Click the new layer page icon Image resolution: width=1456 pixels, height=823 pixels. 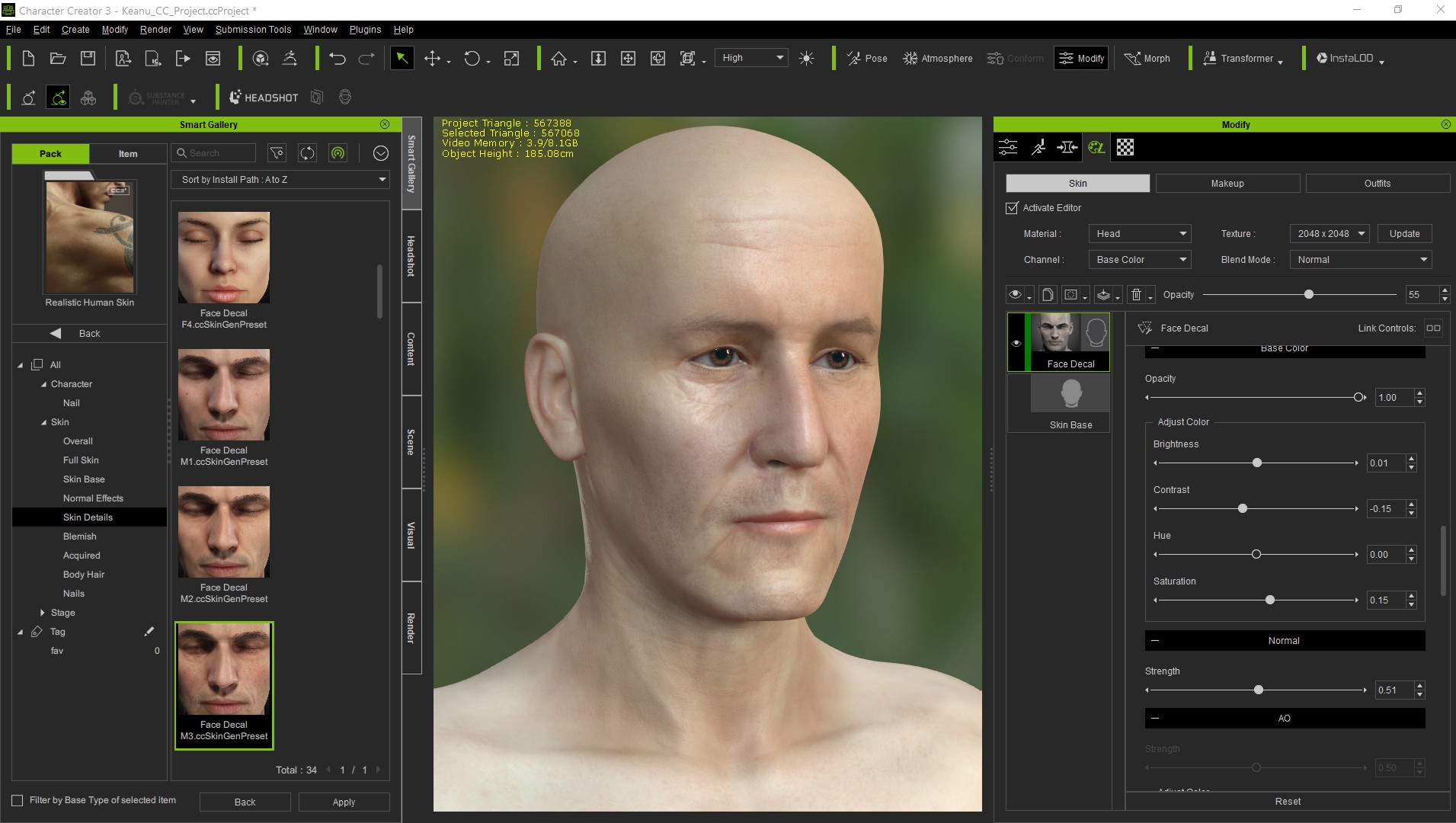1048,295
